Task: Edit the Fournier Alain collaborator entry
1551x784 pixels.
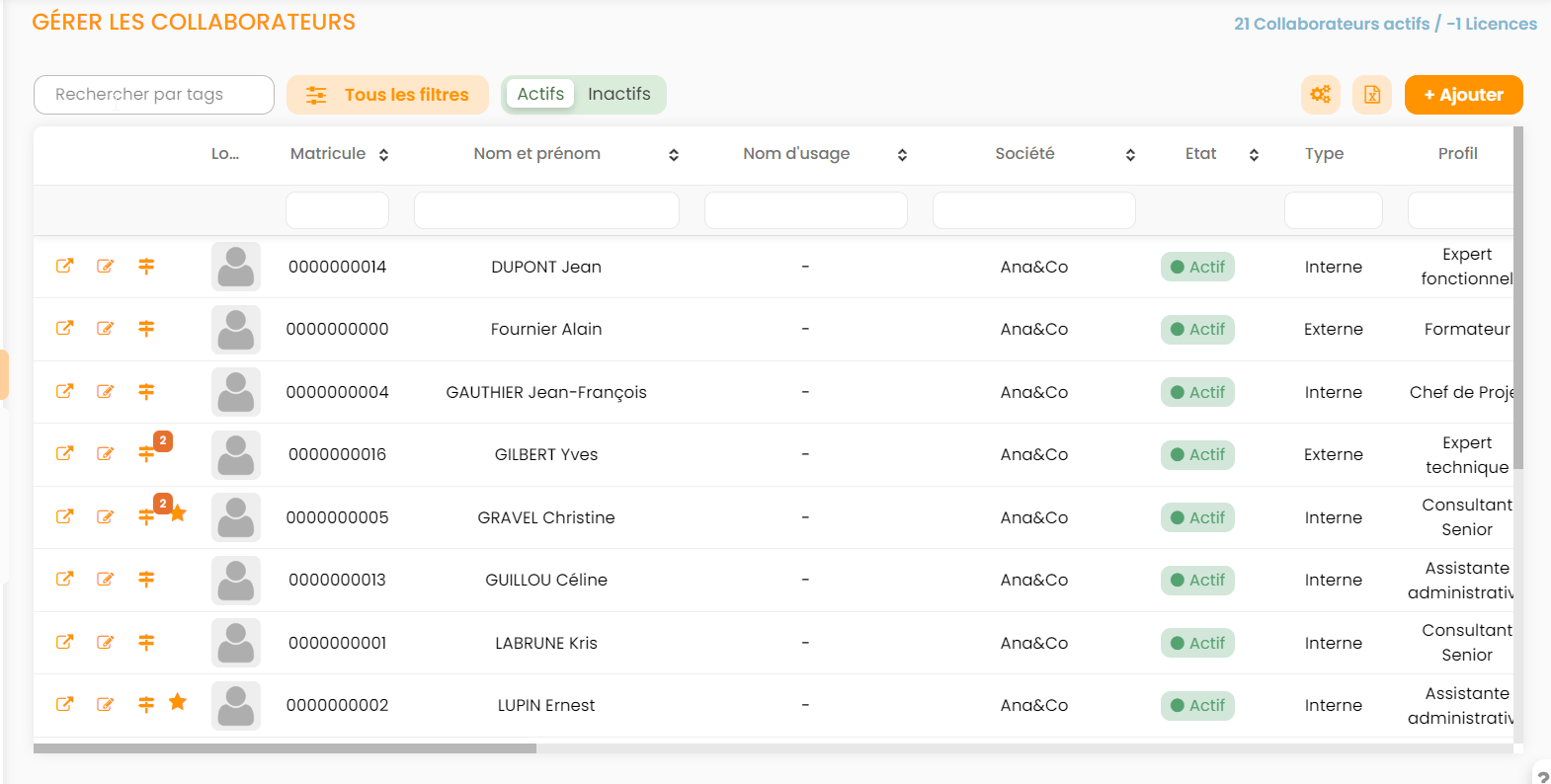Action: [105, 329]
